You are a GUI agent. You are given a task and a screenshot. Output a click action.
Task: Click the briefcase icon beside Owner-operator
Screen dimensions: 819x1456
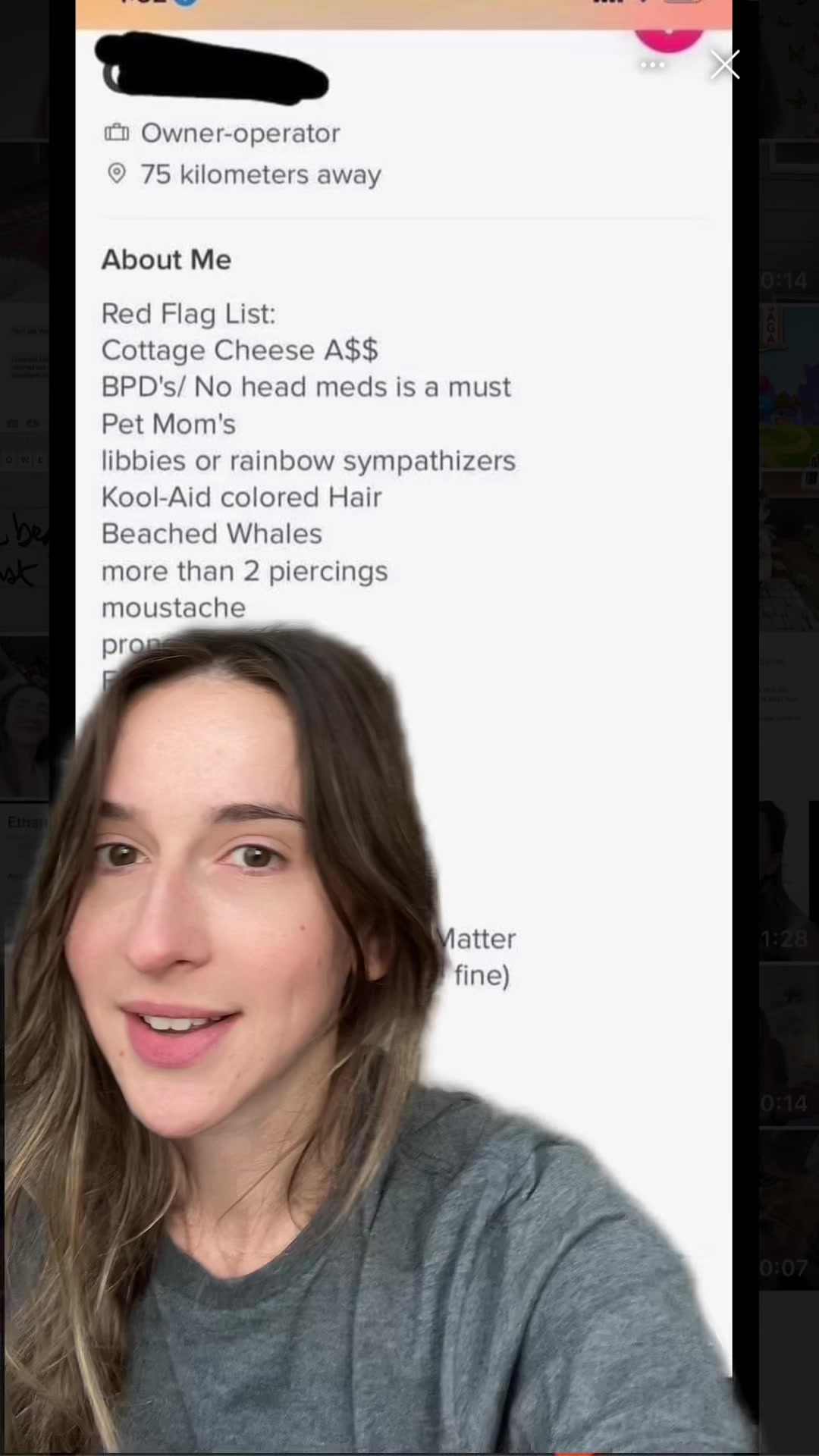(x=116, y=133)
